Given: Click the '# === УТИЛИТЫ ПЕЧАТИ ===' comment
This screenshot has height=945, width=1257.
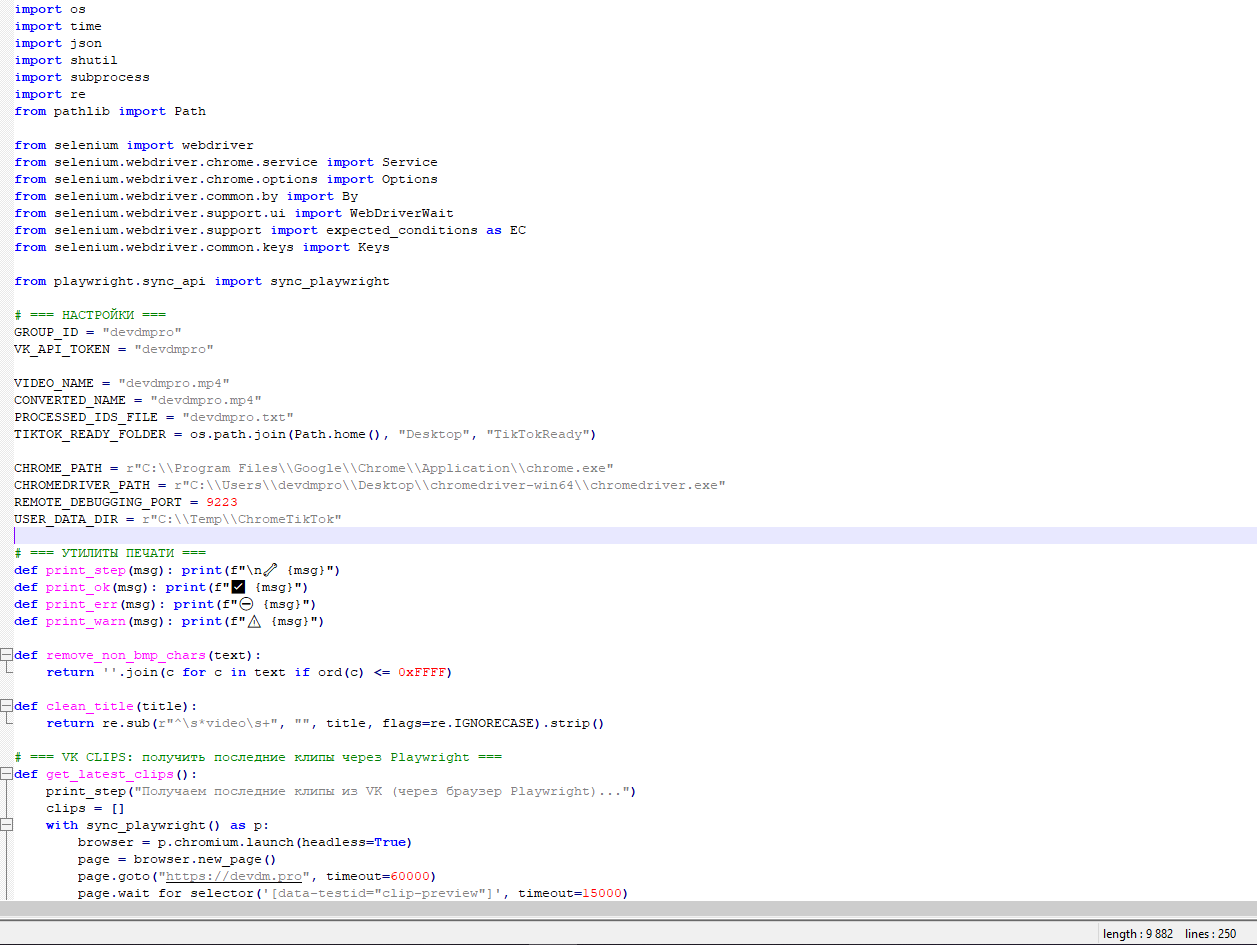Looking at the screenshot, I should [x=110, y=553].
